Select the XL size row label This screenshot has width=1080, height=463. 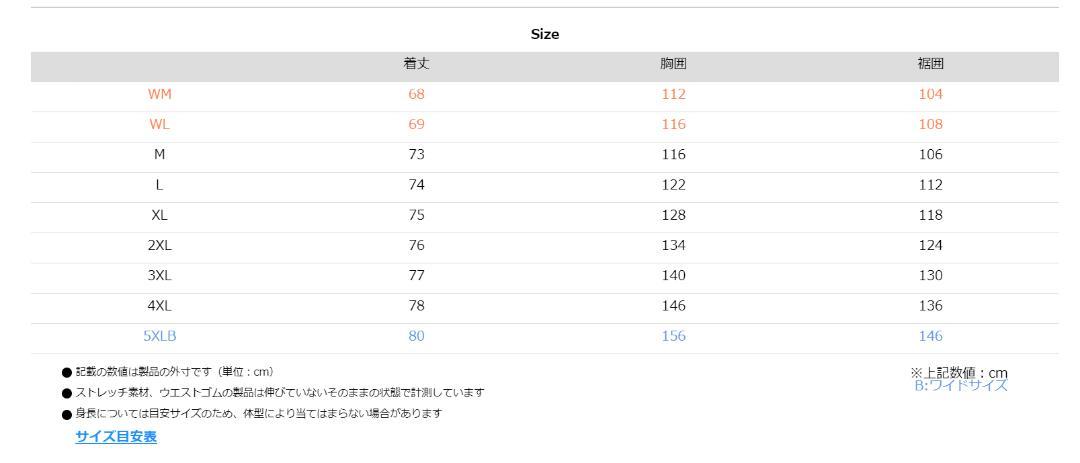coord(159,215)
